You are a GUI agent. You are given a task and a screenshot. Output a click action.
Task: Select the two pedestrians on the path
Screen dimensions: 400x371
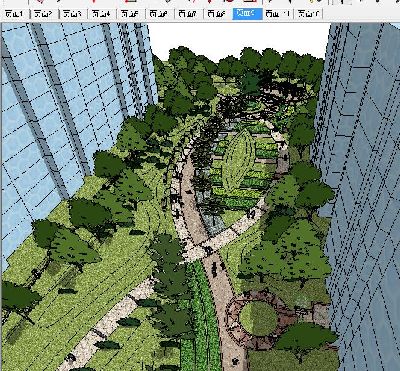pyautogui.click(x=218, y=268)
